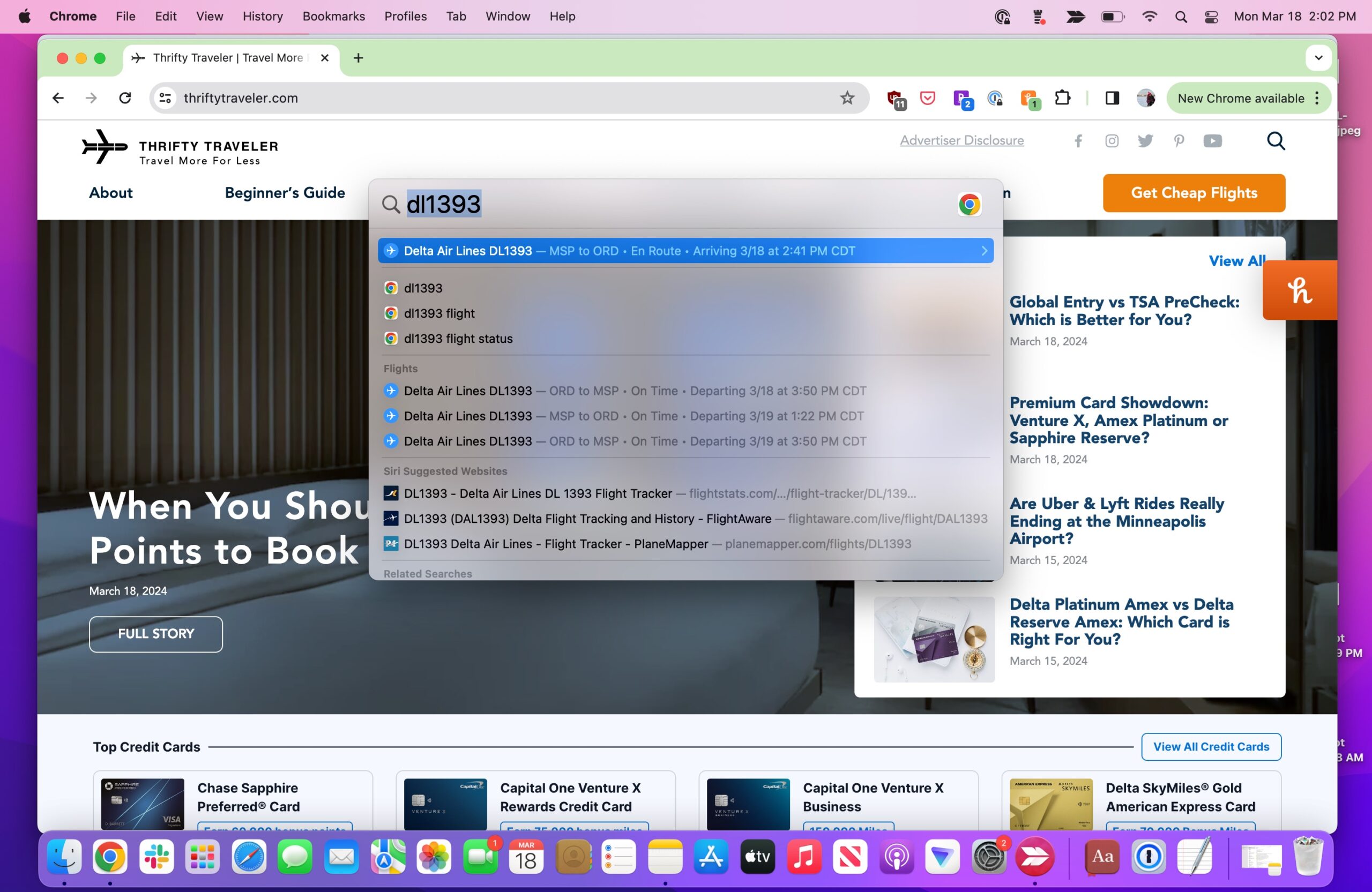Image resolution: width=1372 pixels, height=892 pixels.
Task: Click the Delta Air Lines DL1393 en route result
Action: point(685,250)
